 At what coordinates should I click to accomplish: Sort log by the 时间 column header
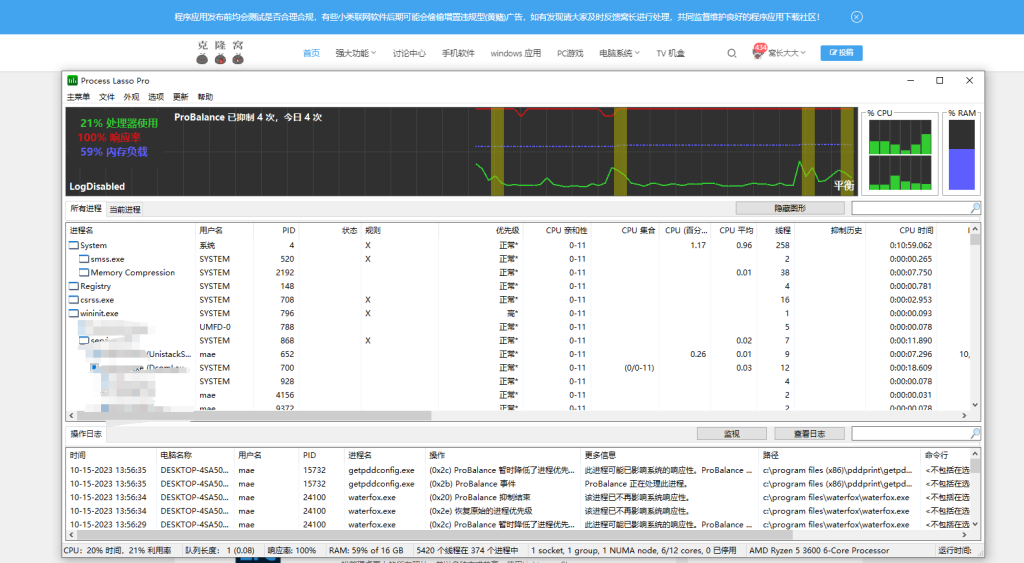tap(111, 455)
